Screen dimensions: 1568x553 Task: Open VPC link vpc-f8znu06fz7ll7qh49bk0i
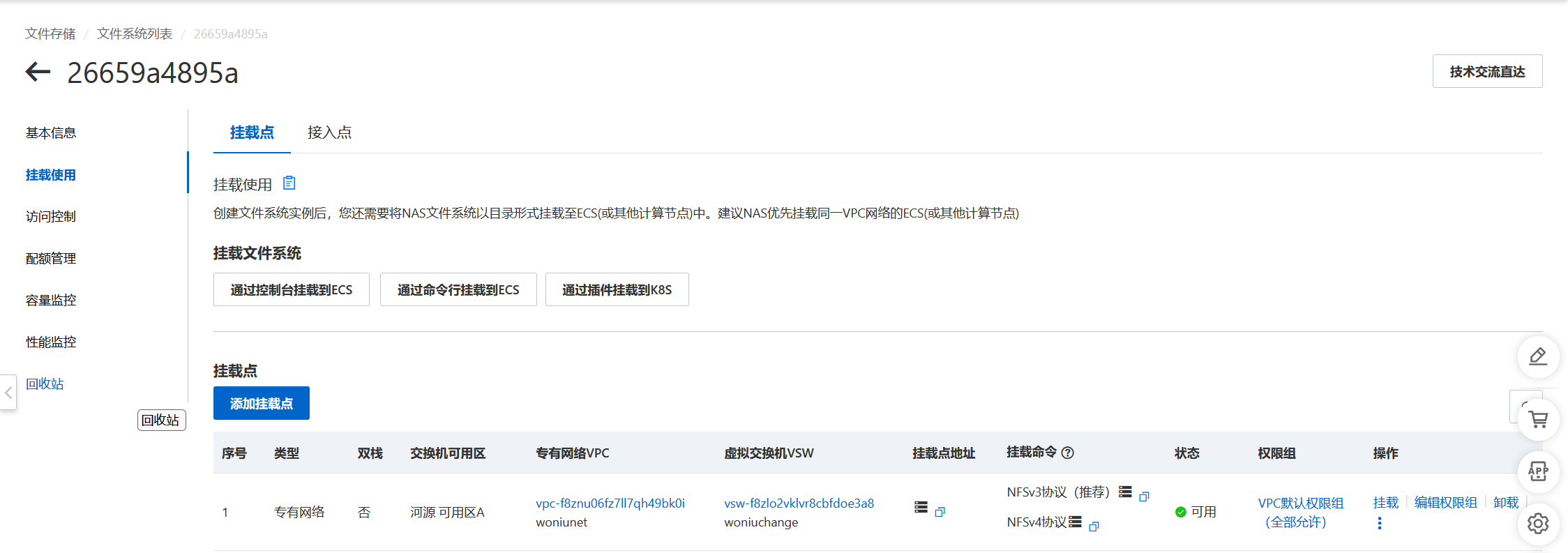click(610, 503)
